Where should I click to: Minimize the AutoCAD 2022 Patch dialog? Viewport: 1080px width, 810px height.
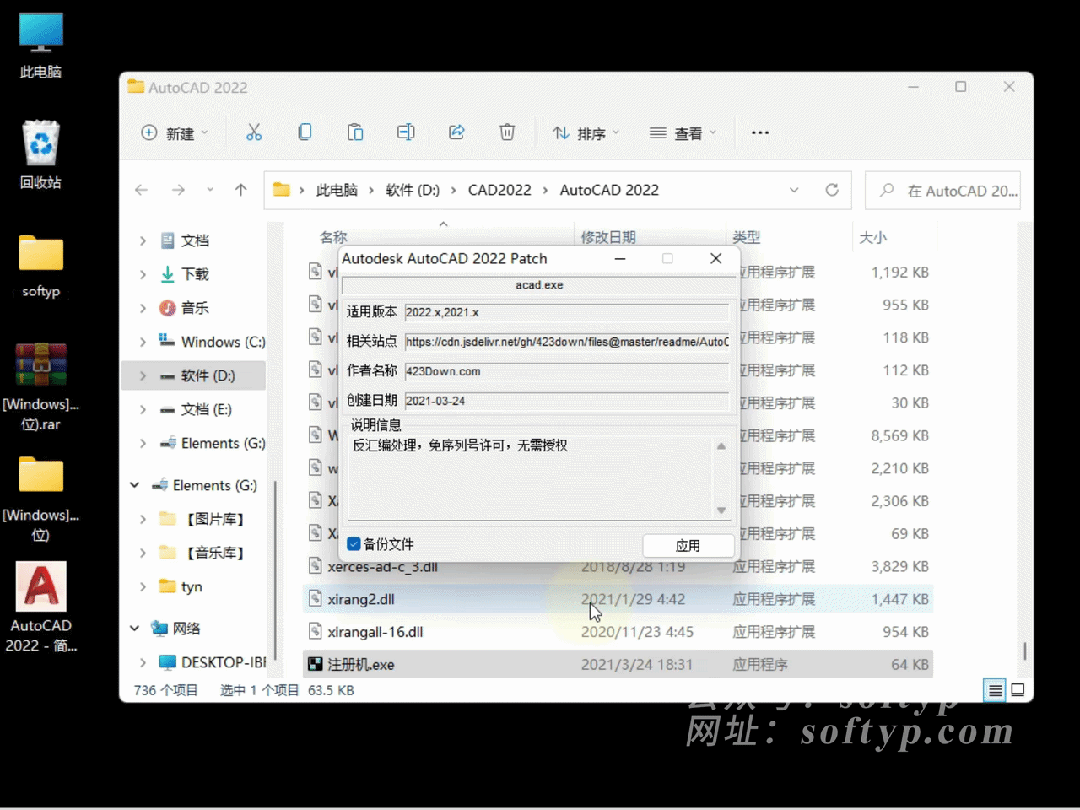click(x=620, y=258)
